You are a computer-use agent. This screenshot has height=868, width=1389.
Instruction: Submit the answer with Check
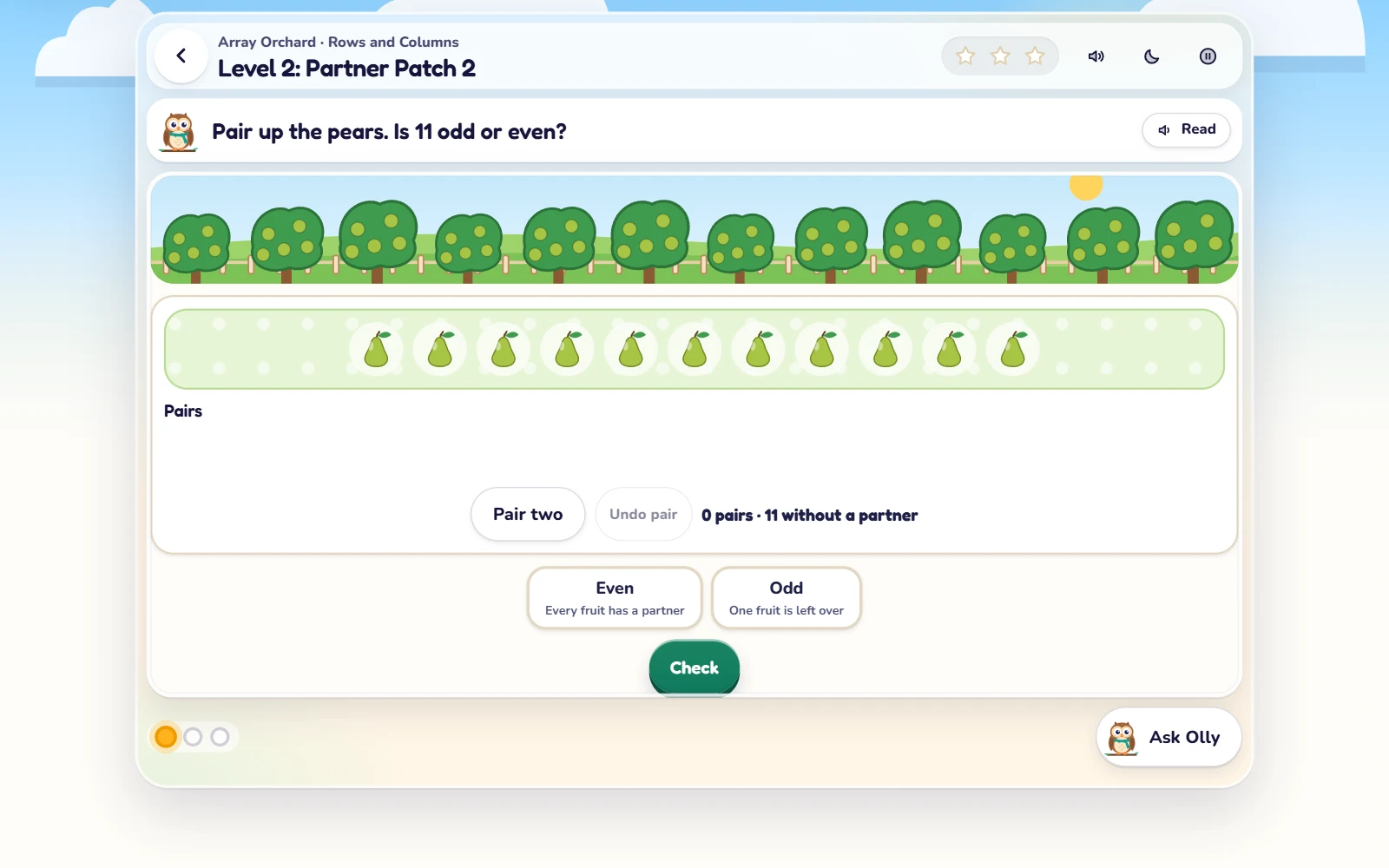coord(694,667)
